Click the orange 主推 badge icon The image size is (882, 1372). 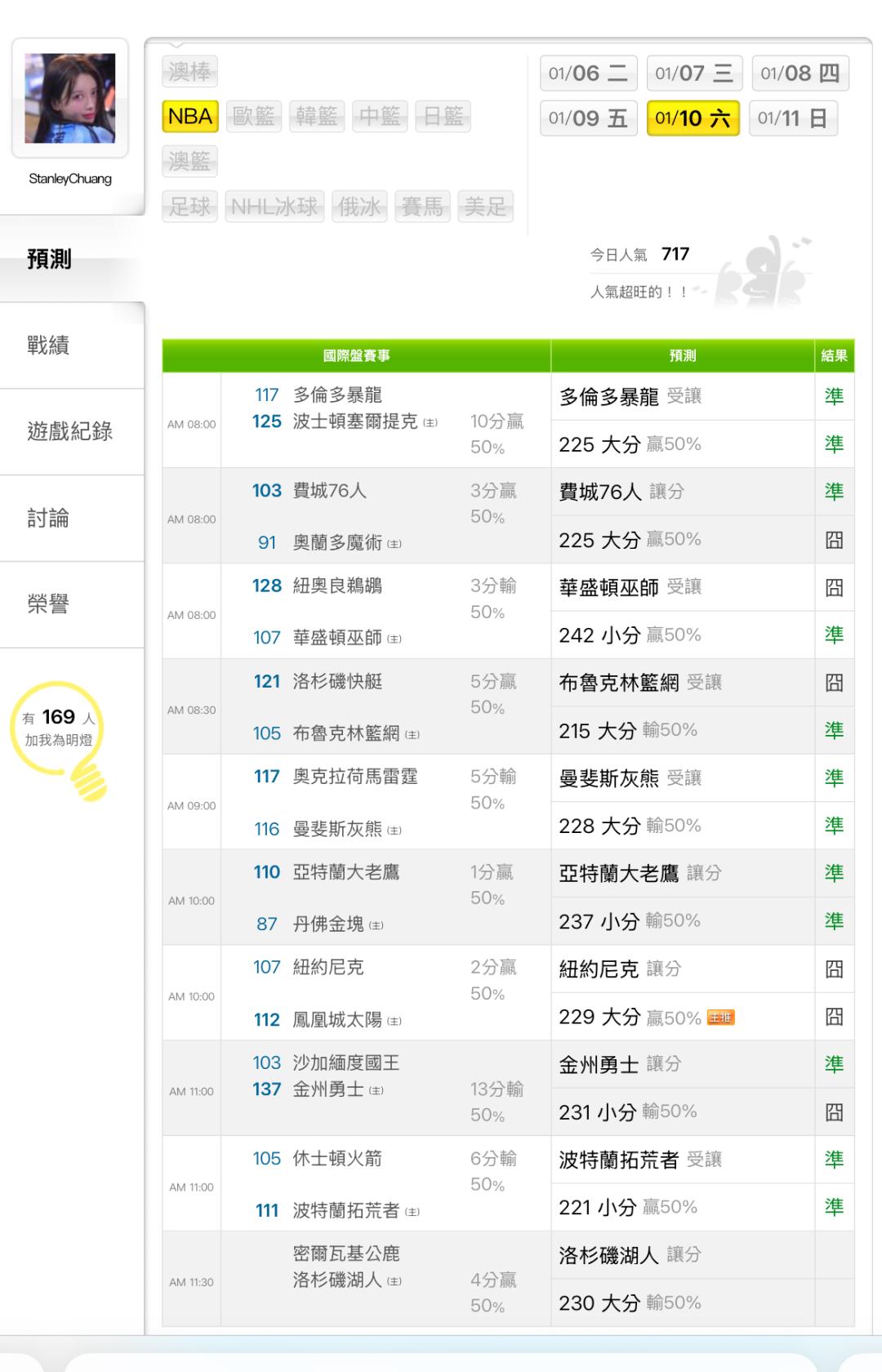coord(720,1018)
